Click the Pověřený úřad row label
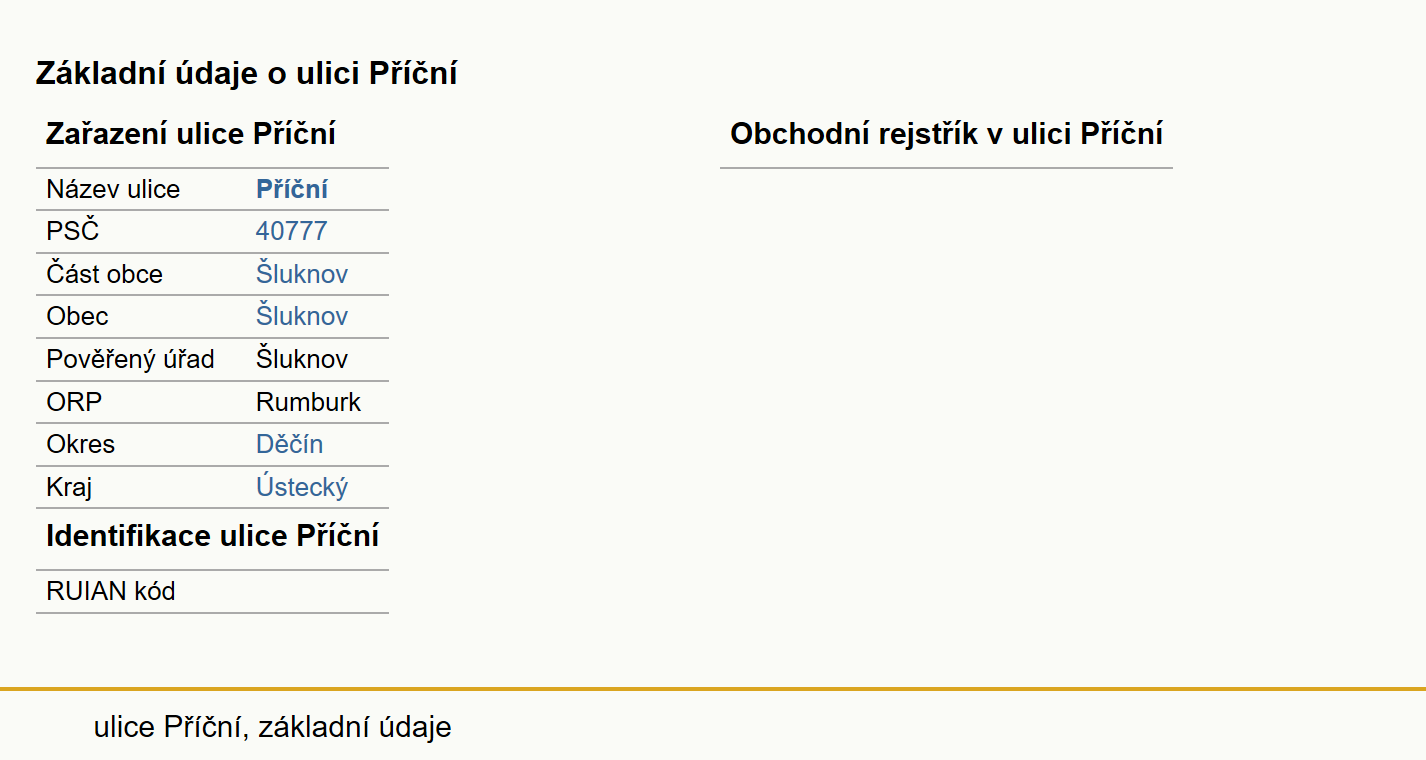Image resolution: width=1426 pixels, height=760 pixels. coord(130,359)
